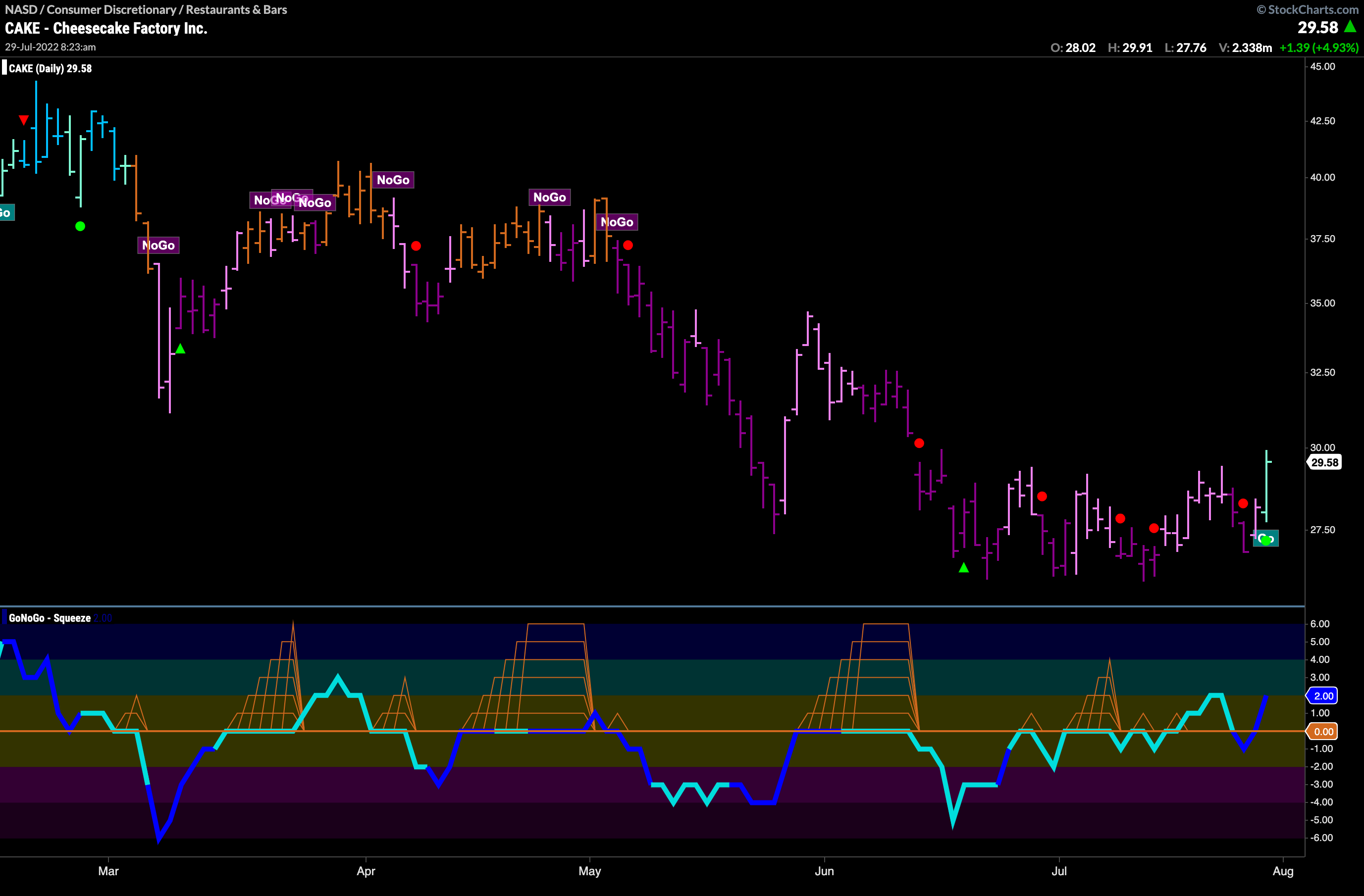This screenshot has width=1364, height=896.
Task: Click the Jun label on the date axis
Action: (x=824, y=871)
